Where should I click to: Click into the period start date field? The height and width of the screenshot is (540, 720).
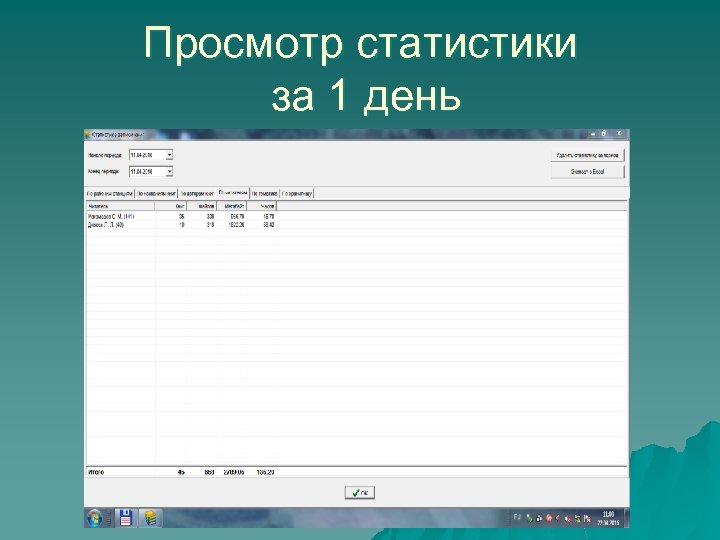click(x=147, y=155)
